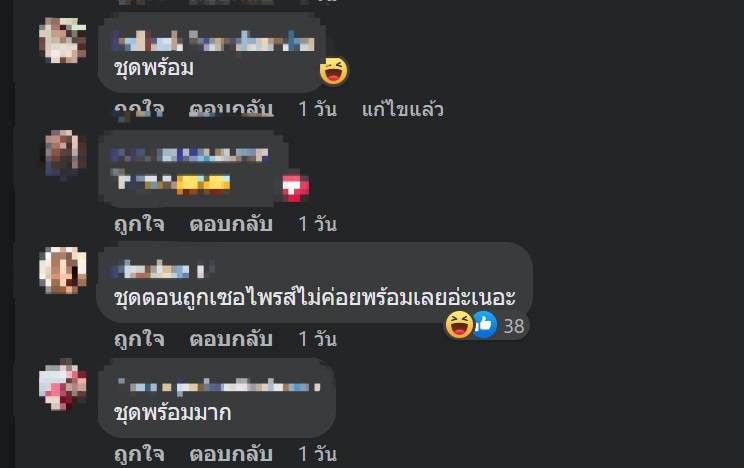Screen dimensions: 744x468
Task: Open the third commenter's avatar
Action: tap(63, 270)
